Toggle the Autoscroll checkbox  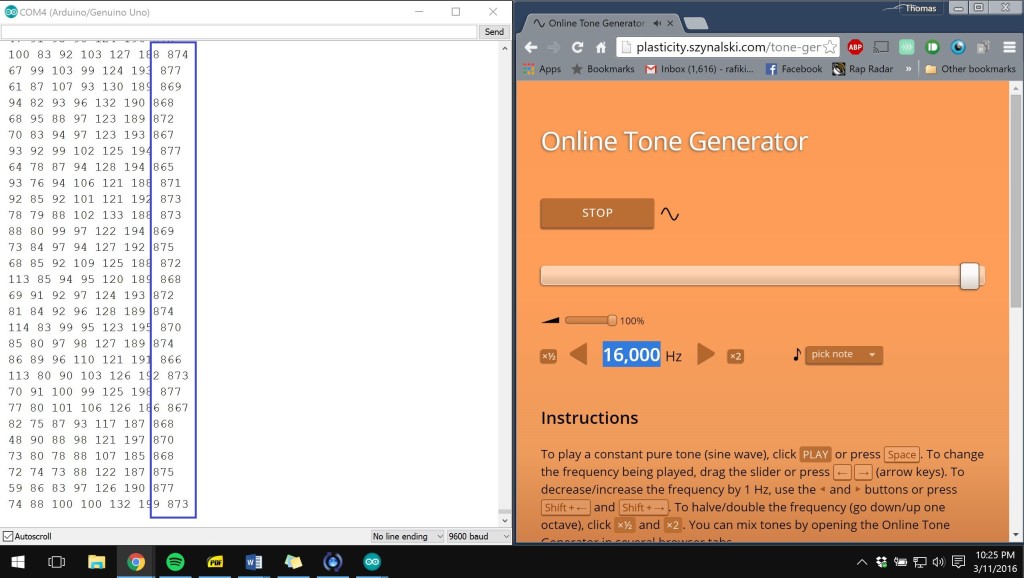click(8, 537)
